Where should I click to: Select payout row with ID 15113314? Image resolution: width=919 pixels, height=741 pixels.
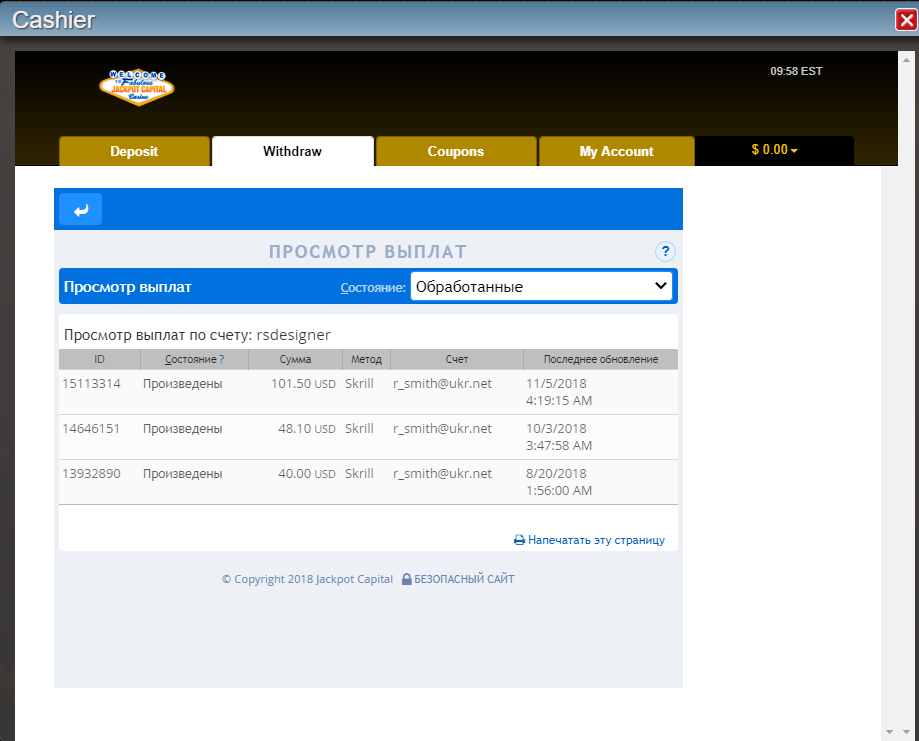click(x=92, y=383)
